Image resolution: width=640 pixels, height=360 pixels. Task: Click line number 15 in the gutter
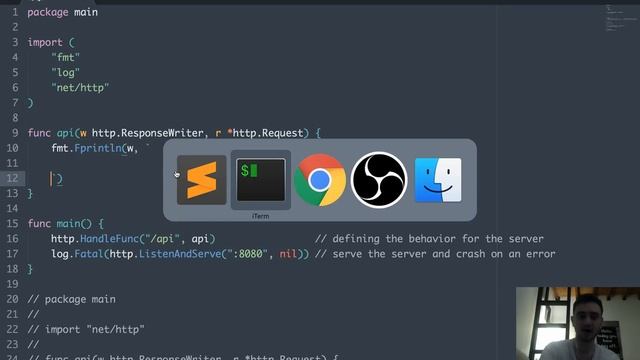point(12,224)
